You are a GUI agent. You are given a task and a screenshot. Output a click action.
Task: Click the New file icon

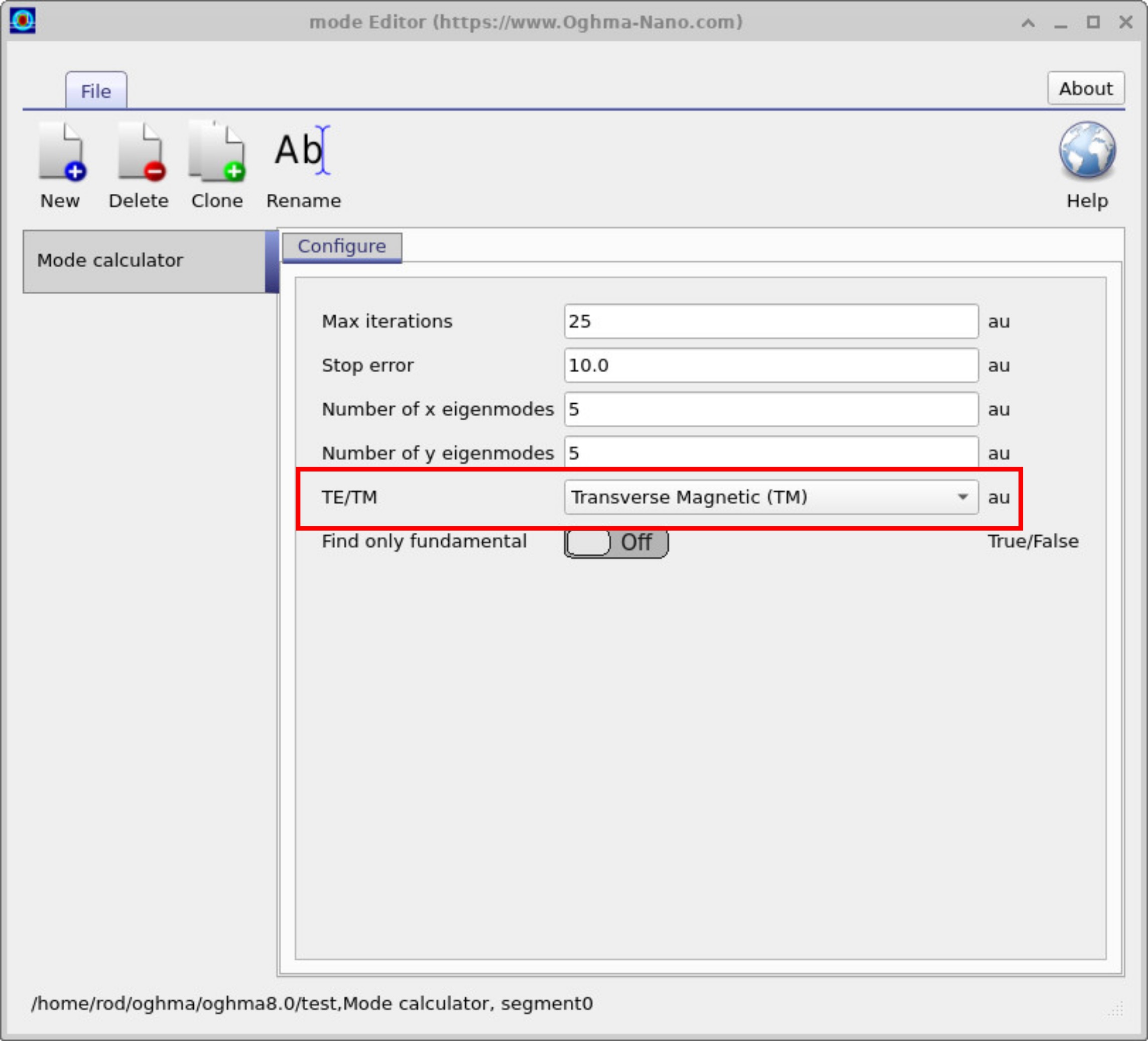point(61,153)
